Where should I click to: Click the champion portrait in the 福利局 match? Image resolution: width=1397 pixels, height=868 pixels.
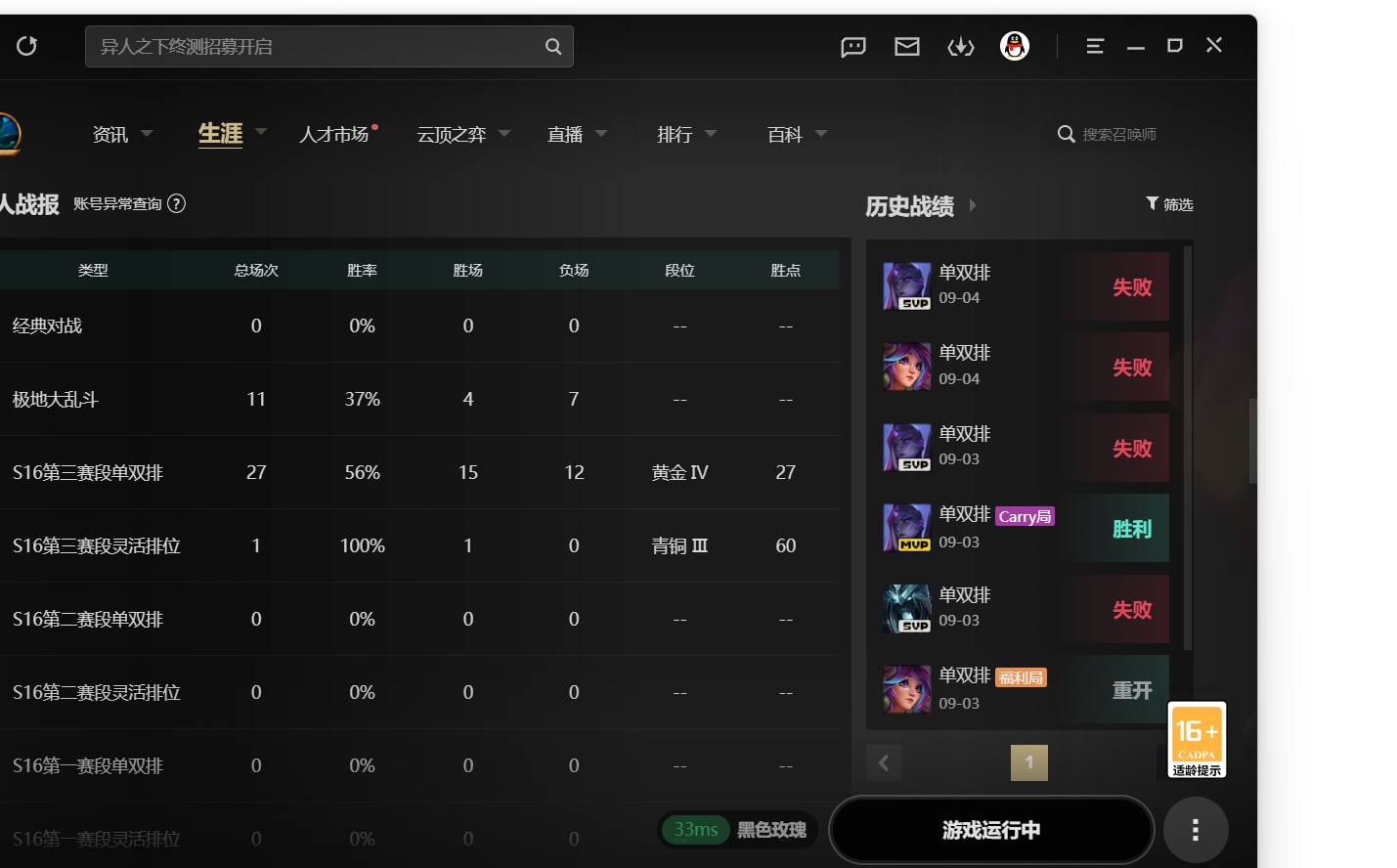pyautogui.click(x=907, y=689)
